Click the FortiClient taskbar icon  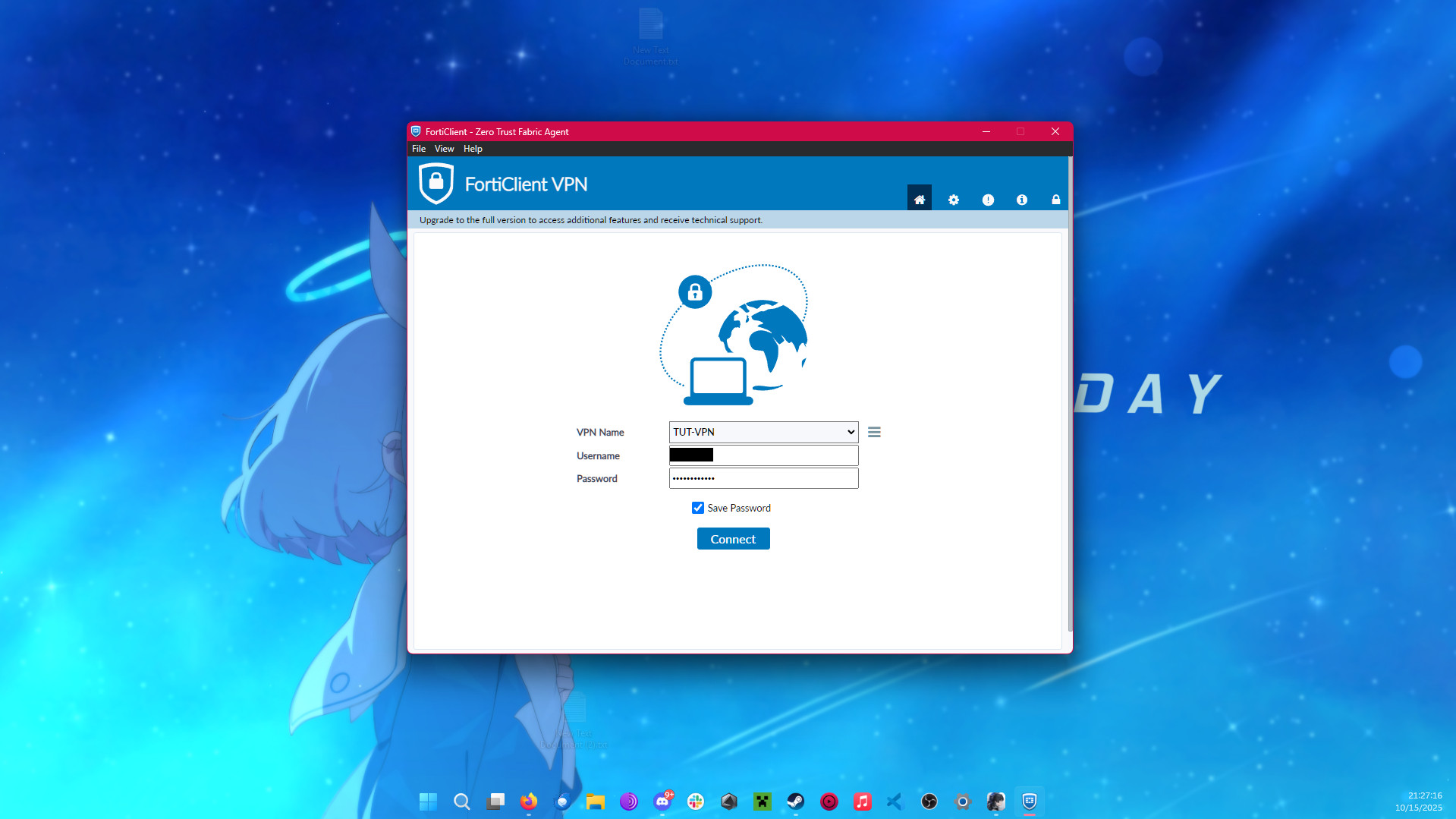[1030, 802]
